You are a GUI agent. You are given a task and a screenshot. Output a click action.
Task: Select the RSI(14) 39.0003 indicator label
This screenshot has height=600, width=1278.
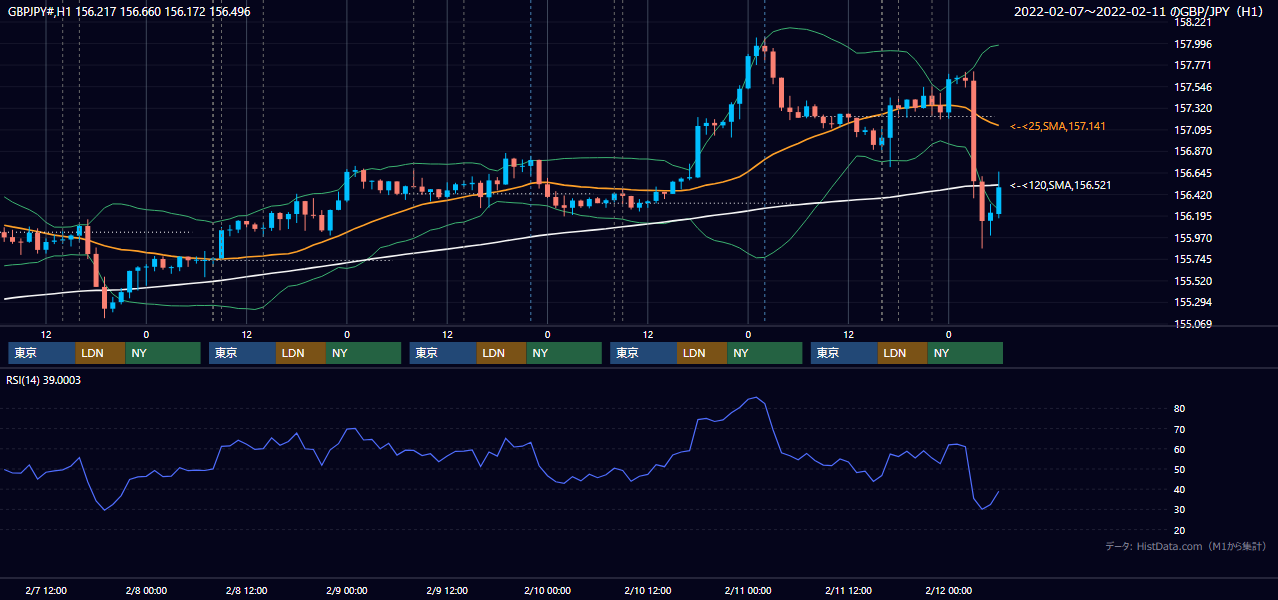pyautogui.click(x=45, y=380)
